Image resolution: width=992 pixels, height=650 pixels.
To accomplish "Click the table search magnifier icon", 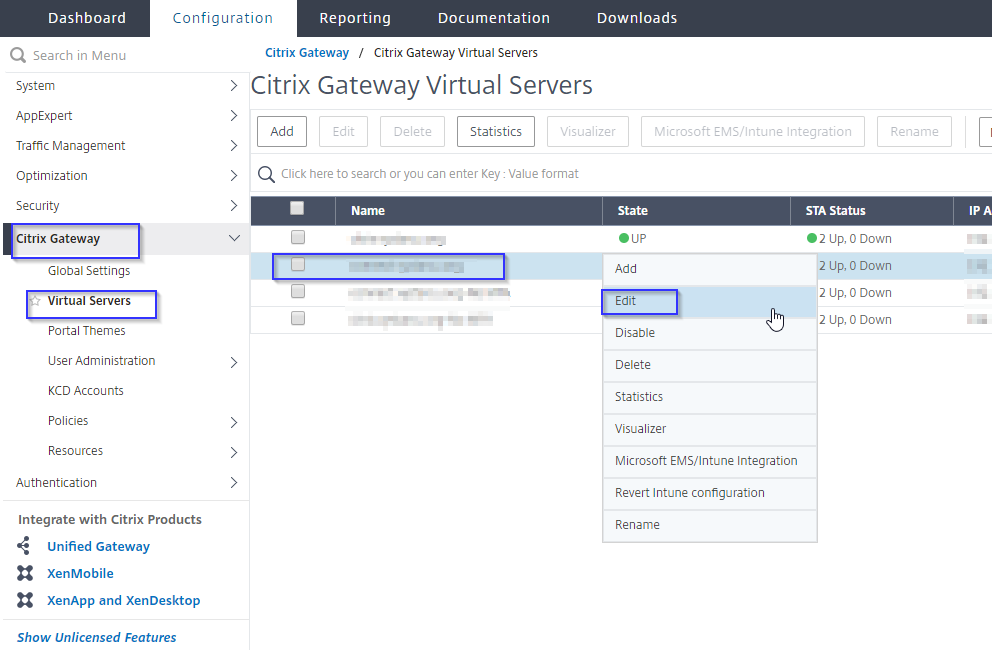I will pyautogui.click(x=266, y=175).
